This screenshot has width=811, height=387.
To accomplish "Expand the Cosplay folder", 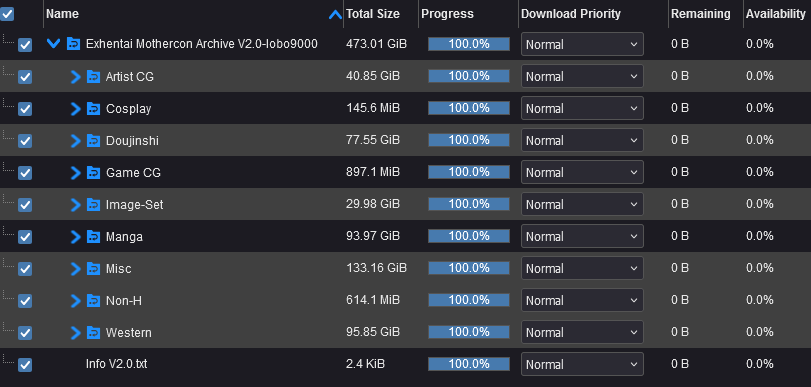I will (76, 109).
